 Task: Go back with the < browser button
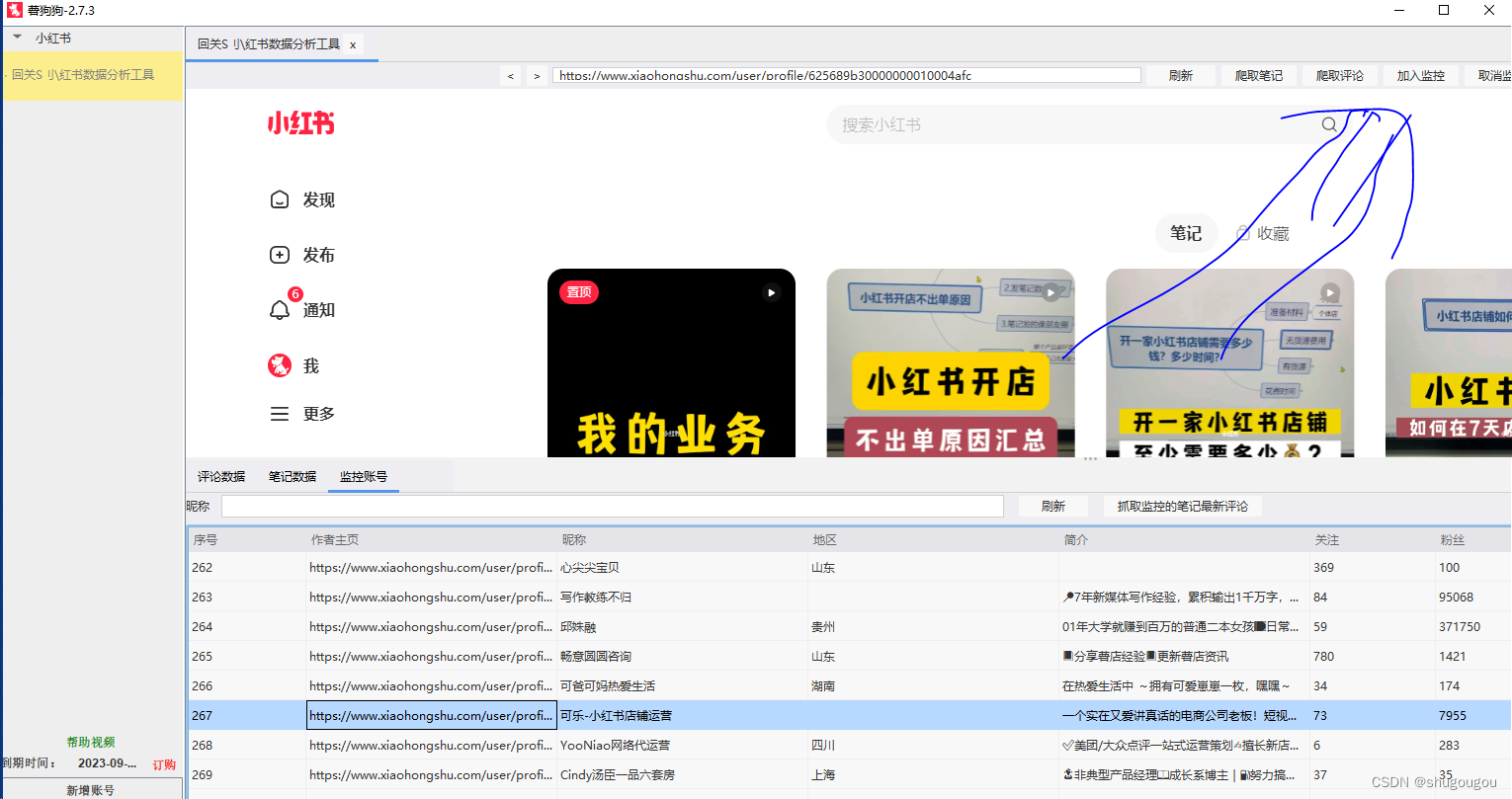pyautogui.click(x=510, y=75)
